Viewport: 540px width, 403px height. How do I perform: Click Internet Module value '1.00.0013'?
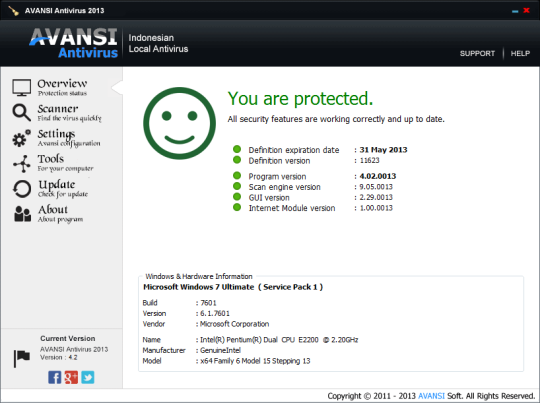(376, 208)
